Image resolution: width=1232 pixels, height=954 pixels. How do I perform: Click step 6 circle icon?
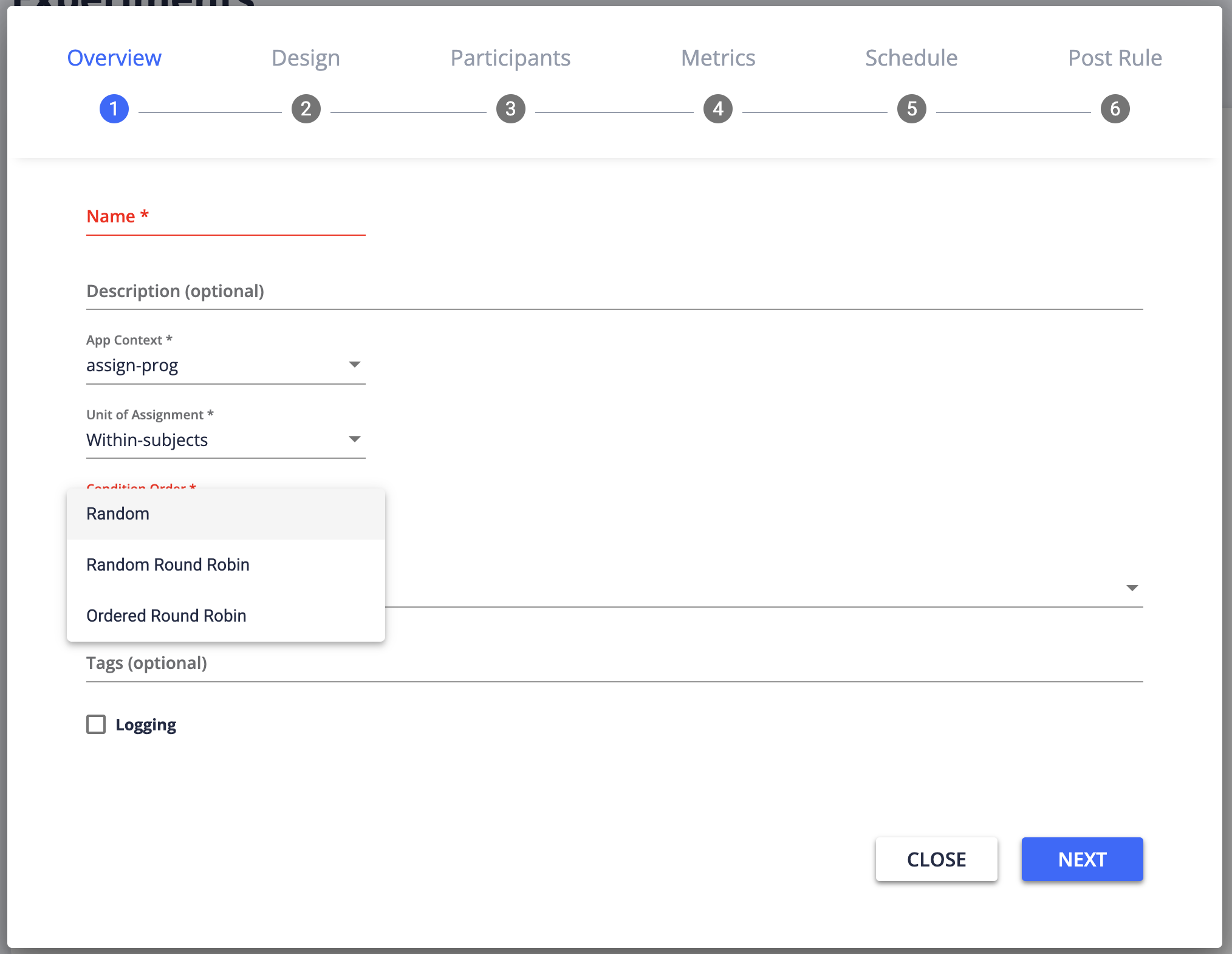(1115, 109)
